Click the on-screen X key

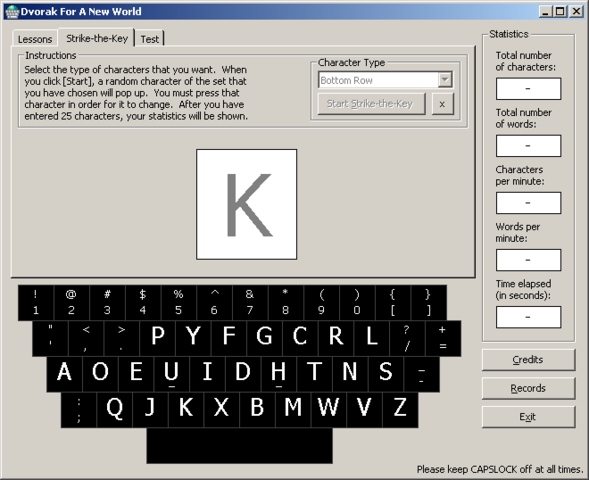(x=222, y=409)
